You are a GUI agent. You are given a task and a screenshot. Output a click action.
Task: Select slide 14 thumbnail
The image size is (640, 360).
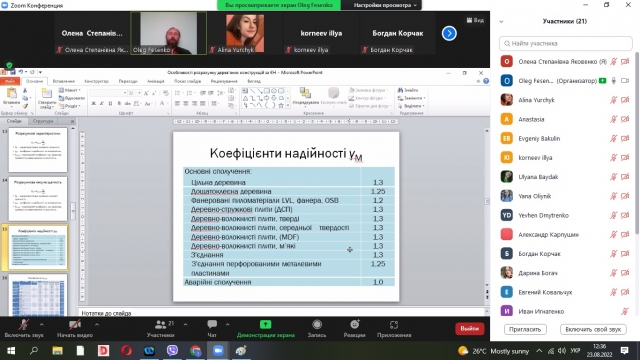coord(38,199)
